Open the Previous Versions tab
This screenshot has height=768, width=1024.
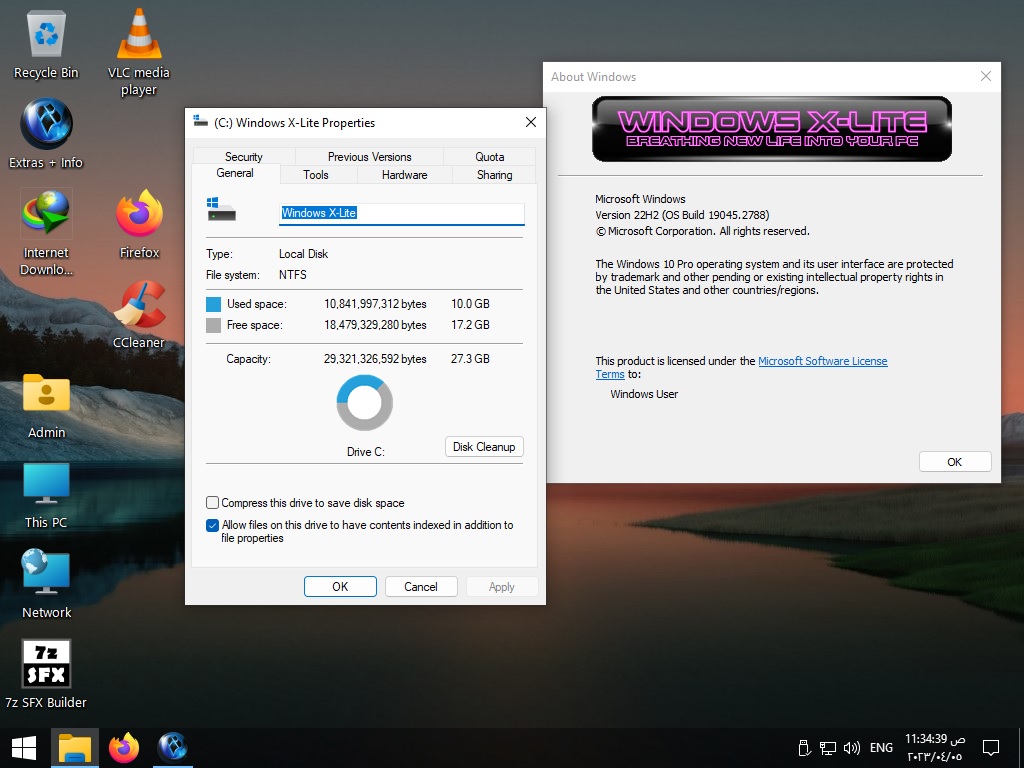(370, 157)
